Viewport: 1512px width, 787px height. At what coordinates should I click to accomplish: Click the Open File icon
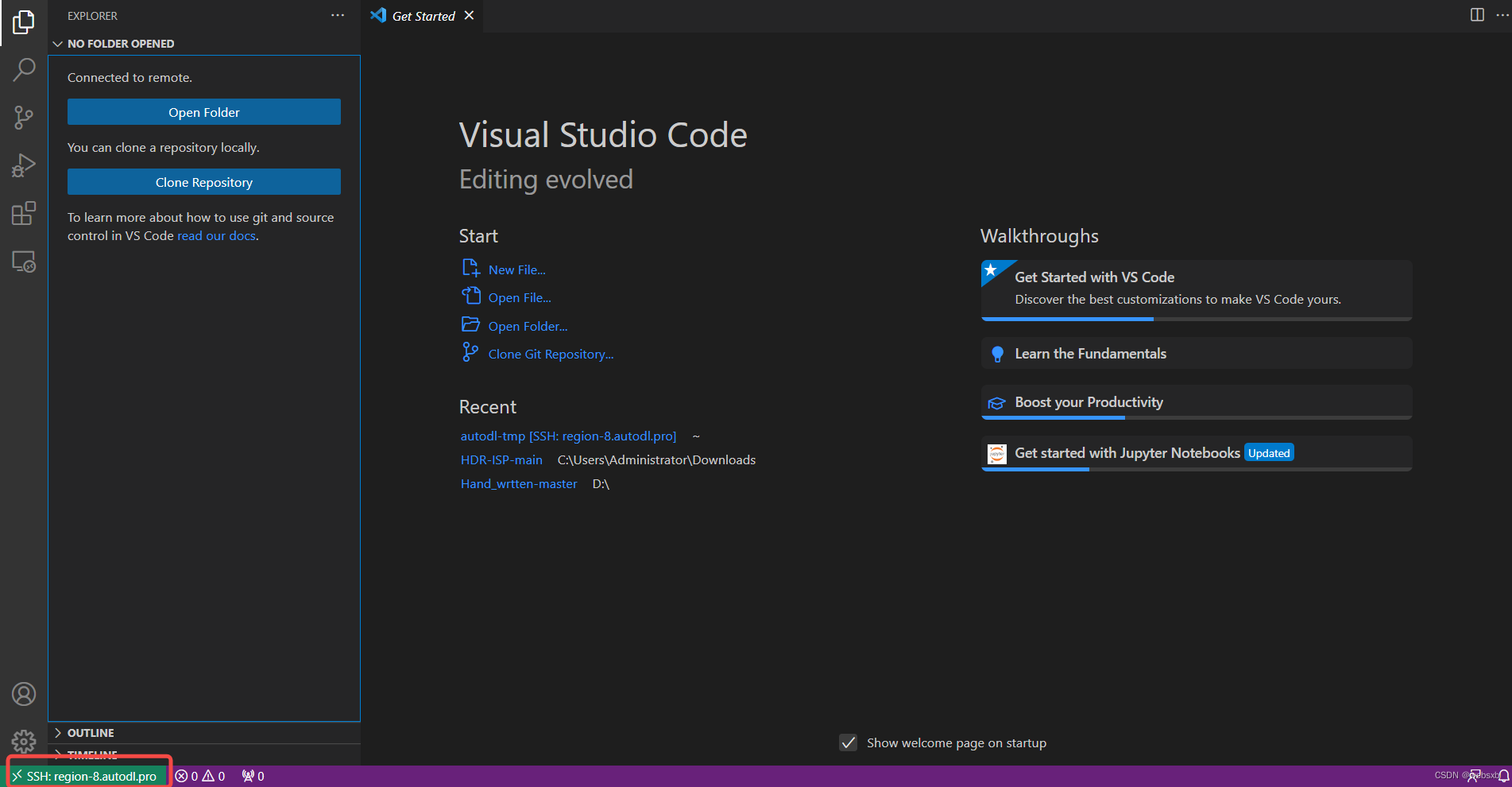pos(470,296)
